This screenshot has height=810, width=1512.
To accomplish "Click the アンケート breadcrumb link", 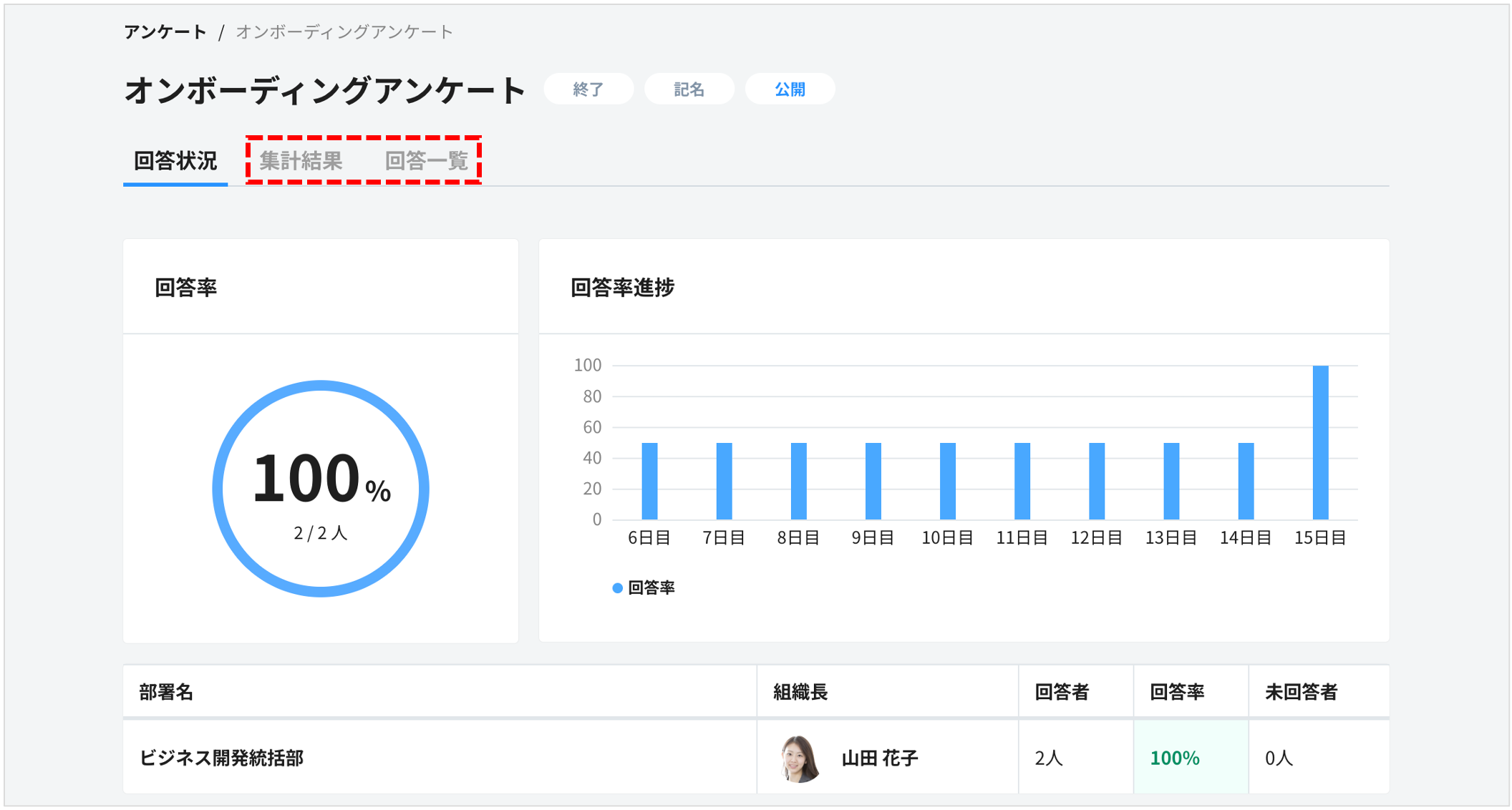I will 165,31.
